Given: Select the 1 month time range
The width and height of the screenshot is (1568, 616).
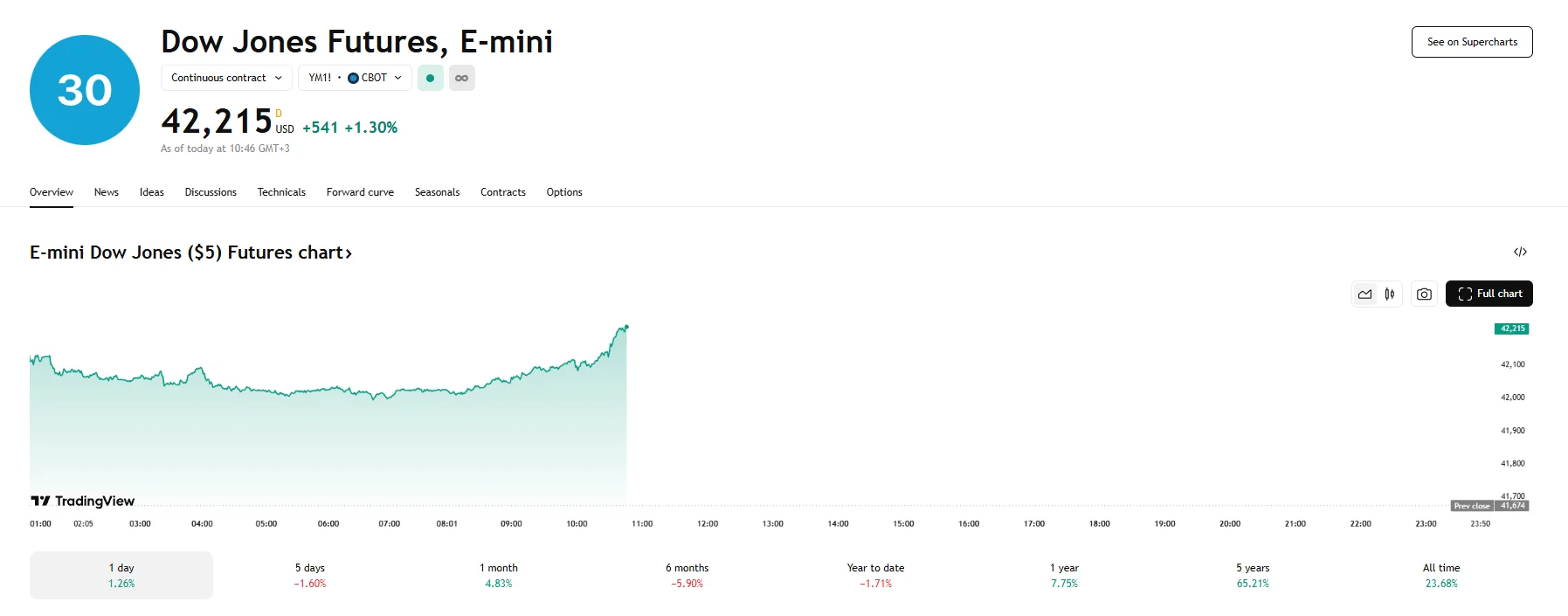Looking at the screenshot, I should click(x=498, y=575).
